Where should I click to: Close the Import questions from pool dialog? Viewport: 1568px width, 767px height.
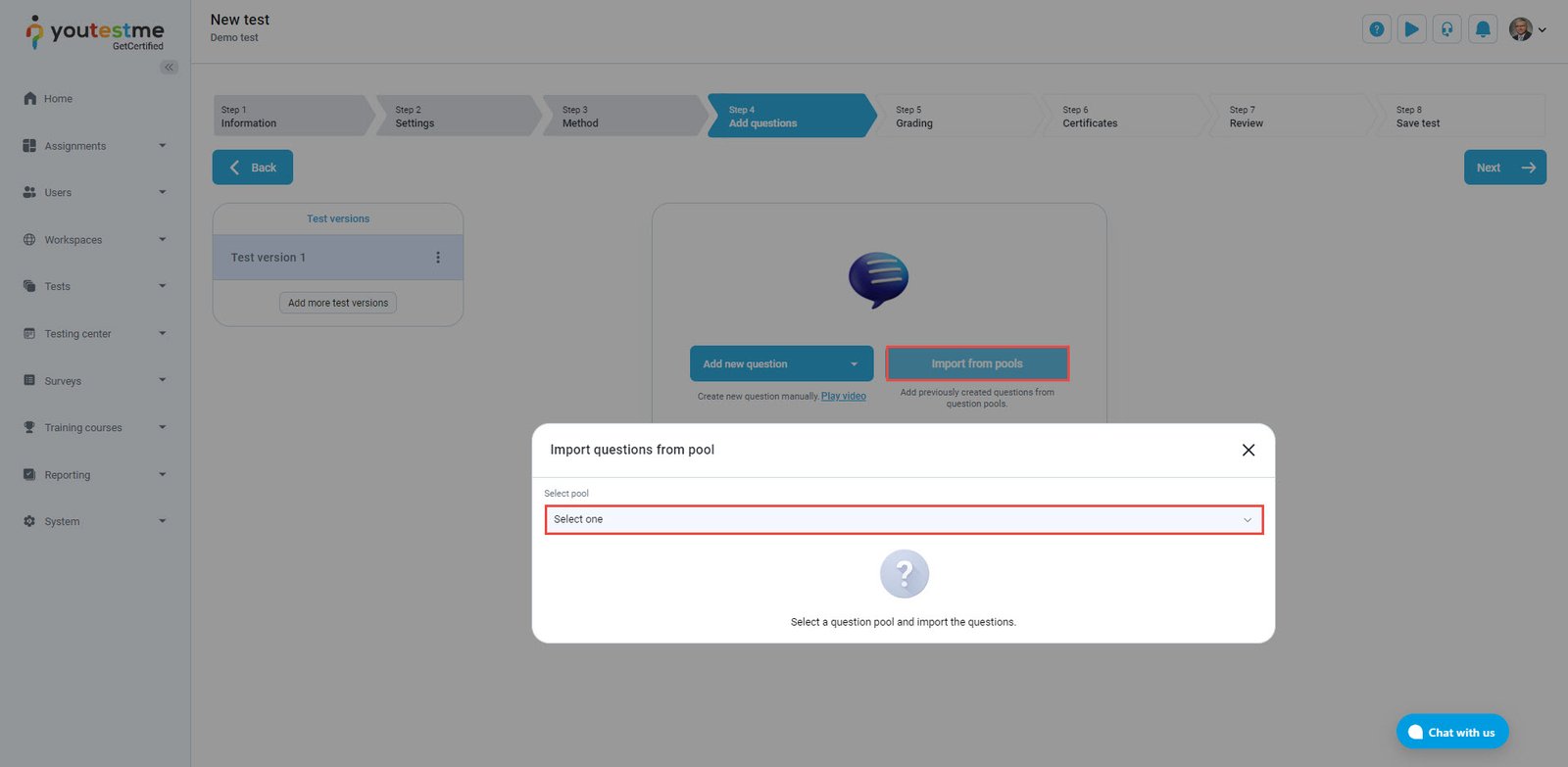coord(1249,451)
